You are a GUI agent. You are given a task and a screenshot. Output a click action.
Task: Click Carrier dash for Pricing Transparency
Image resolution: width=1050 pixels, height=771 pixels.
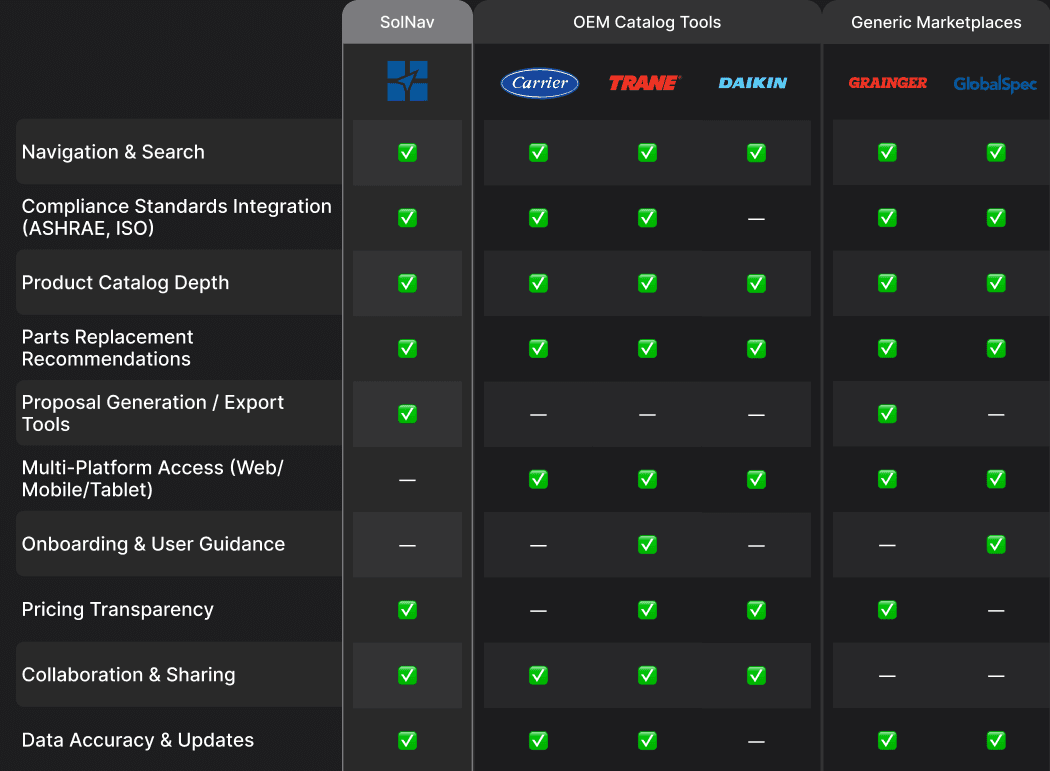(538, 611)
